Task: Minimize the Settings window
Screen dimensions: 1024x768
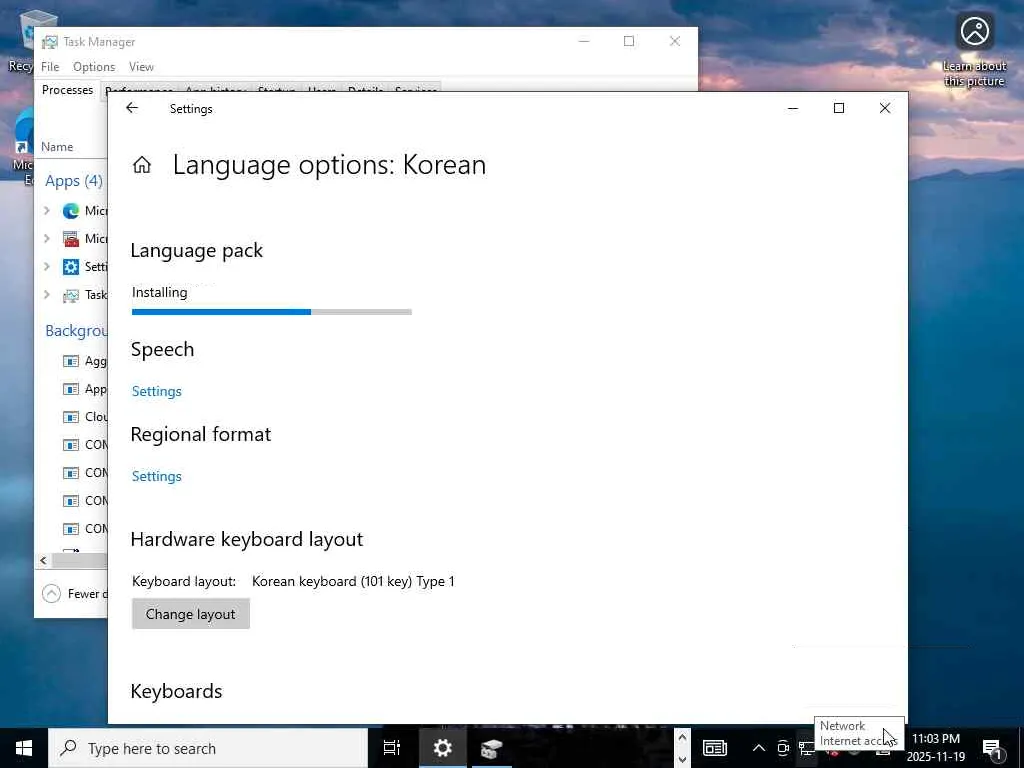Action: (x=793, y=108)
